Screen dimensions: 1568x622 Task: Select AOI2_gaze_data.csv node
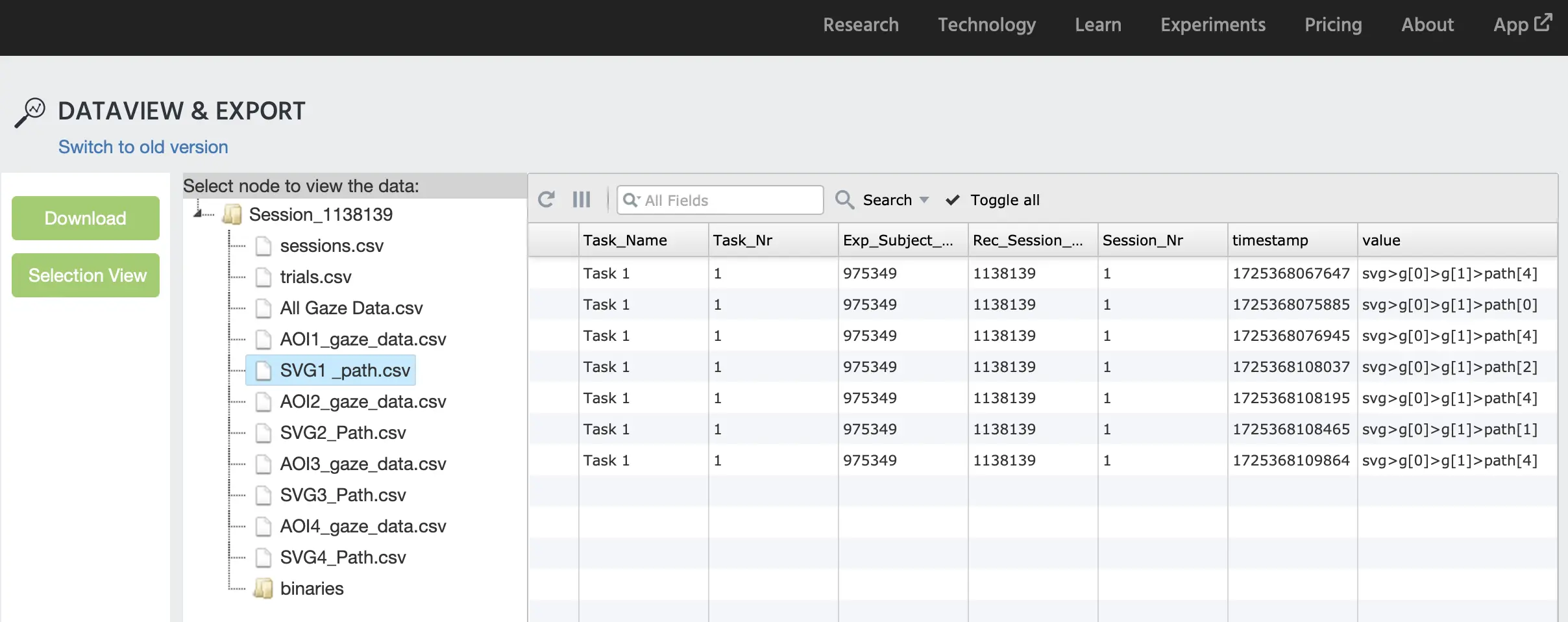(x=363, y=402)
